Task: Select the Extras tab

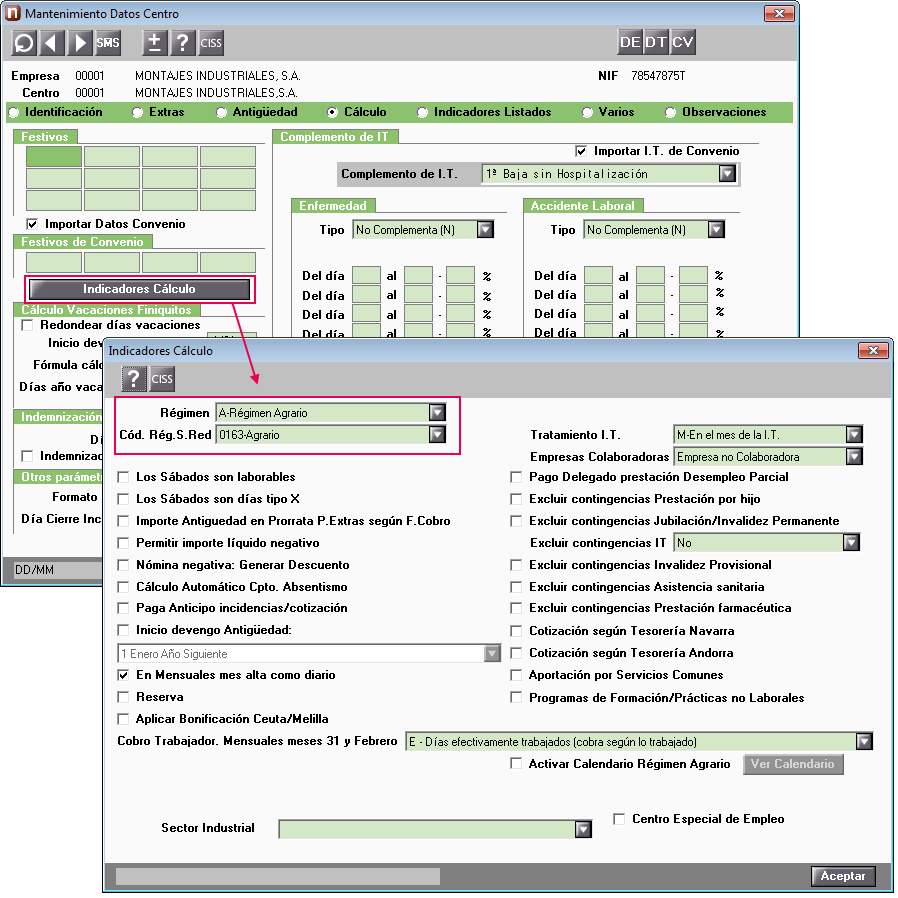Action: tap(159, 112)
